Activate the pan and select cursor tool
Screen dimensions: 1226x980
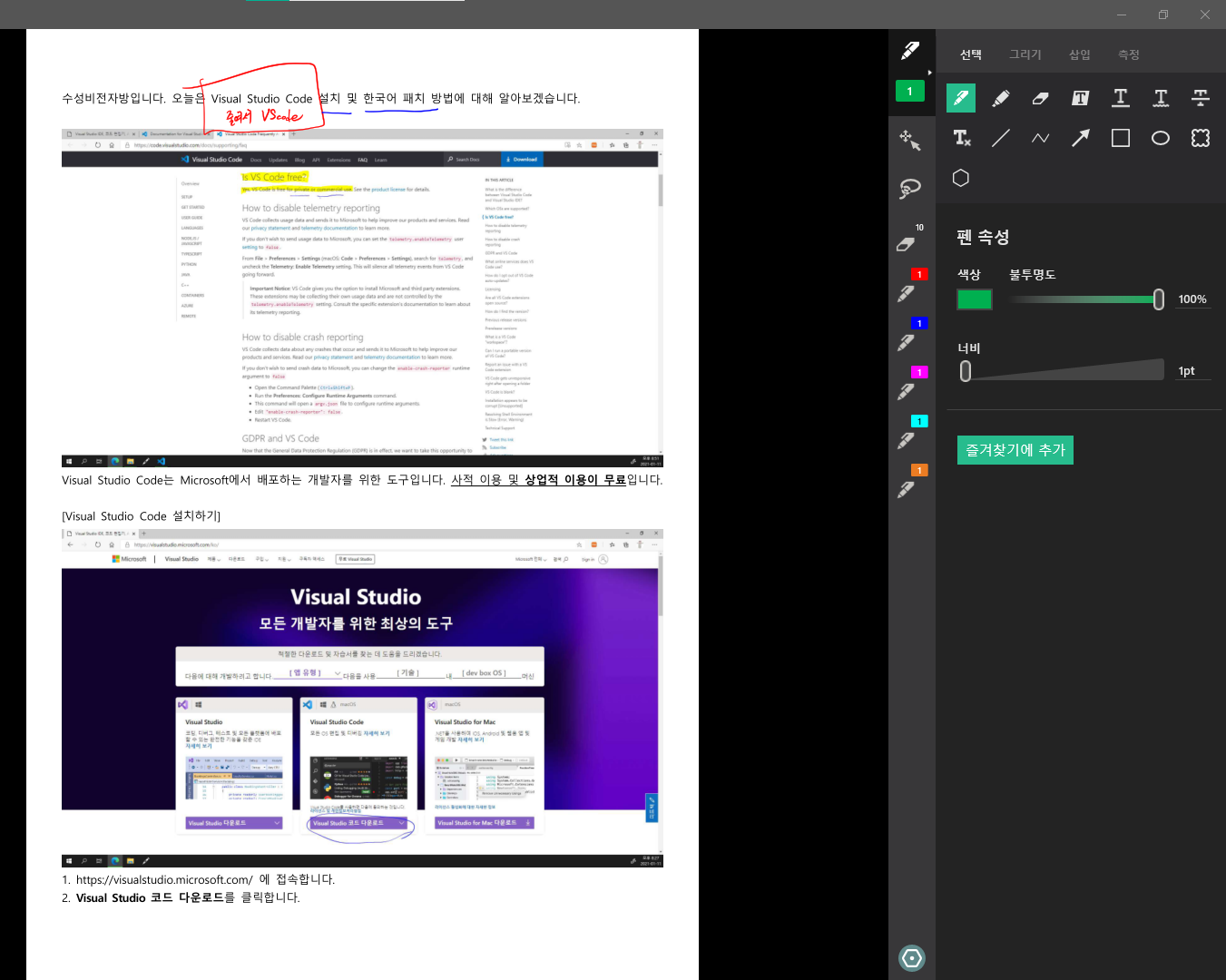coord(910,140)
